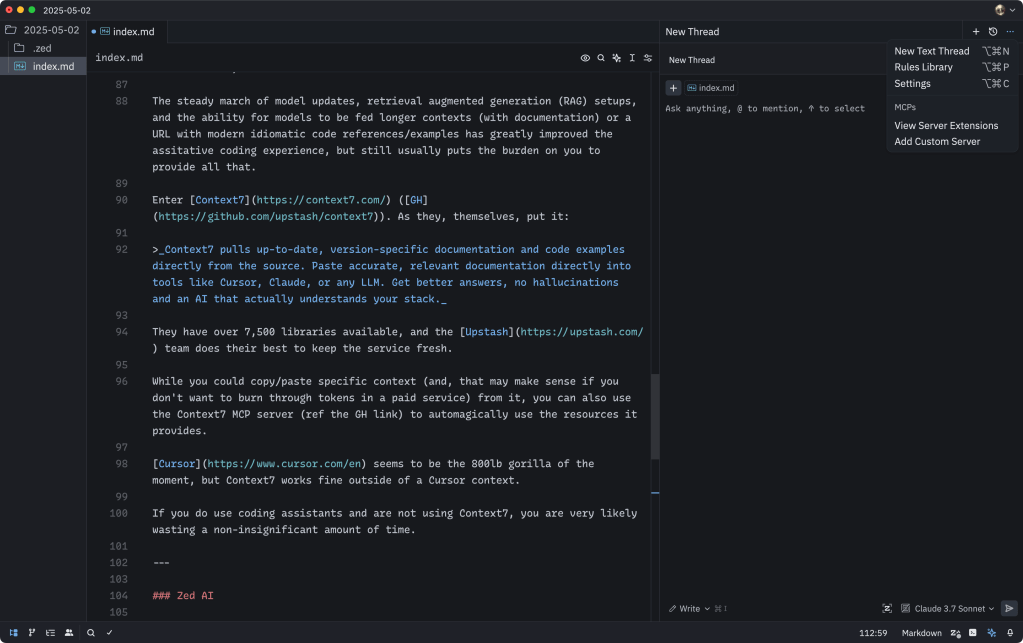1023x643 pixels.
Task: Open the Claude 3.7 Sonnet model selector
Action: [948, 608]
